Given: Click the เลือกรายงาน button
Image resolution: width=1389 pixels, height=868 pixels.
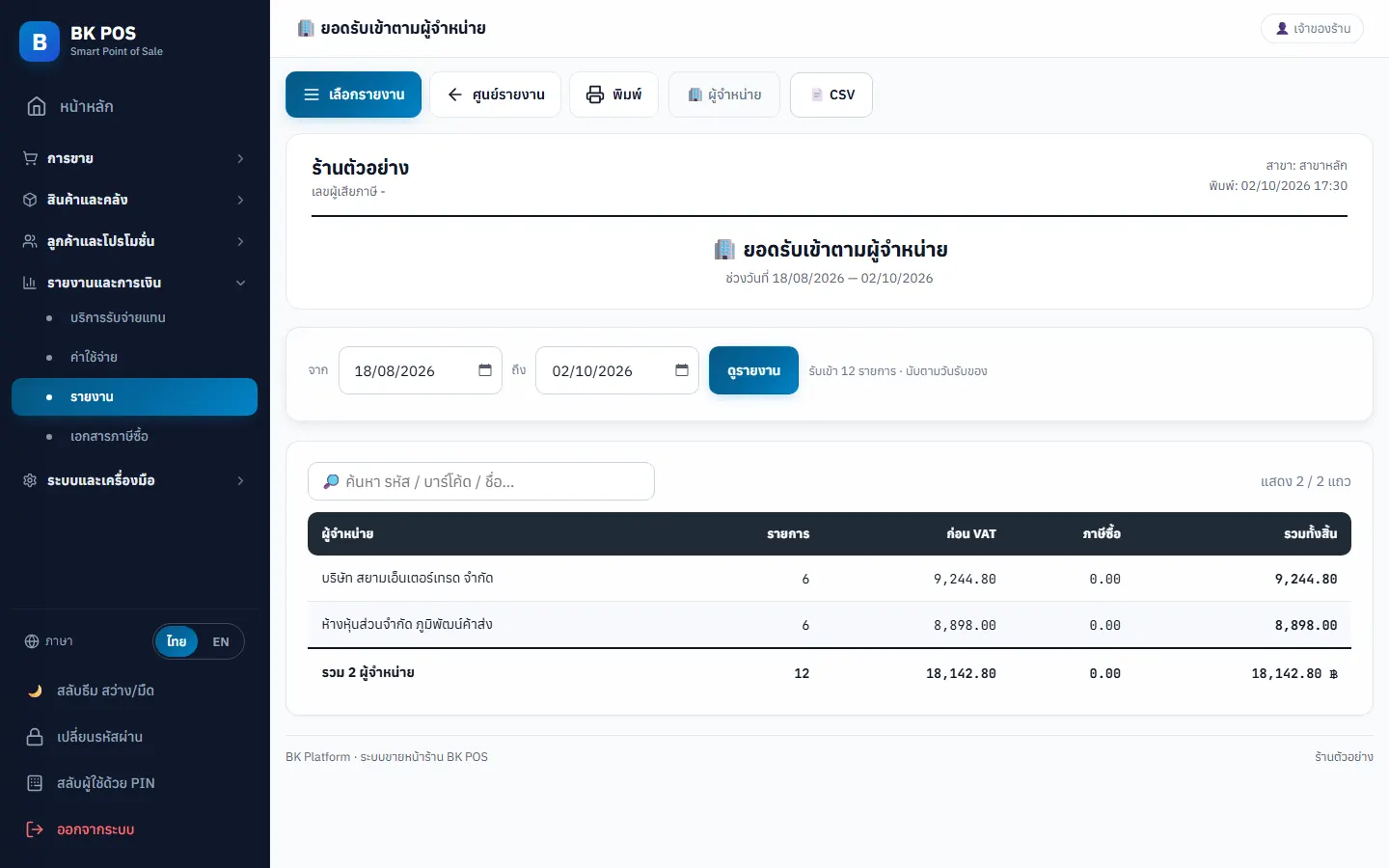Looking at the screenshot, I should (x=353, y=95).
